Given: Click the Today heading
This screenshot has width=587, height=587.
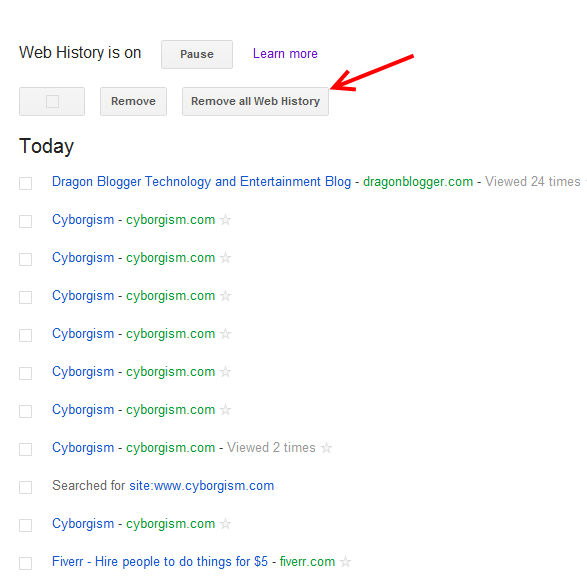Looking at the screenshot, I should click(46, 146).
